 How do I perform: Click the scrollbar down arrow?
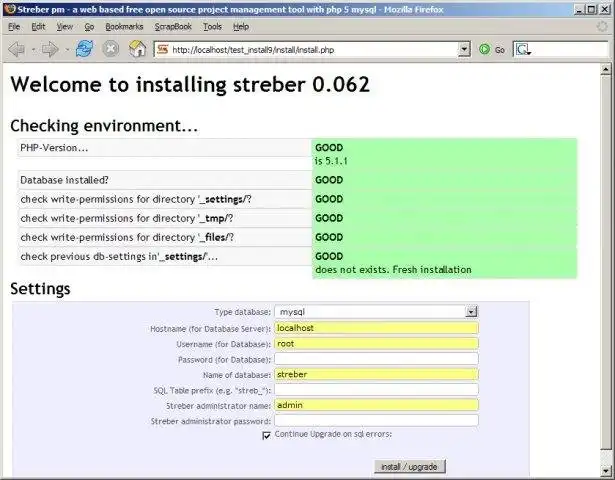point(606,471)
